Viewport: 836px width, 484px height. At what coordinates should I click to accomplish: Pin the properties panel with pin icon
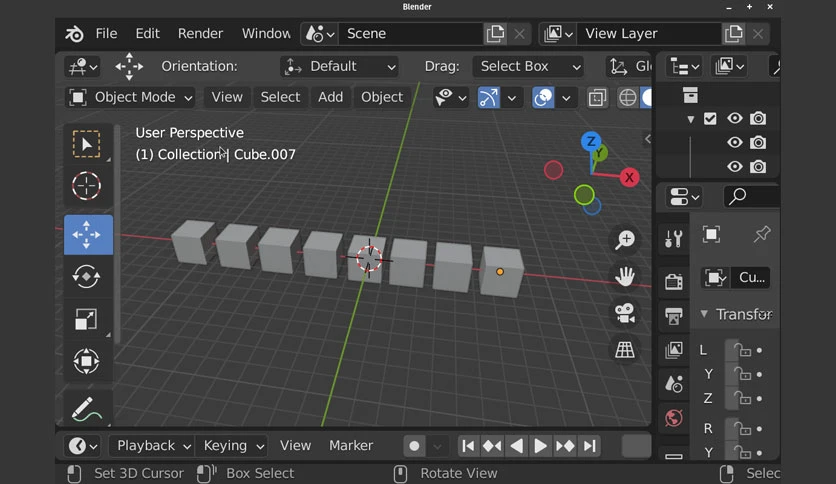pos(761,234)
